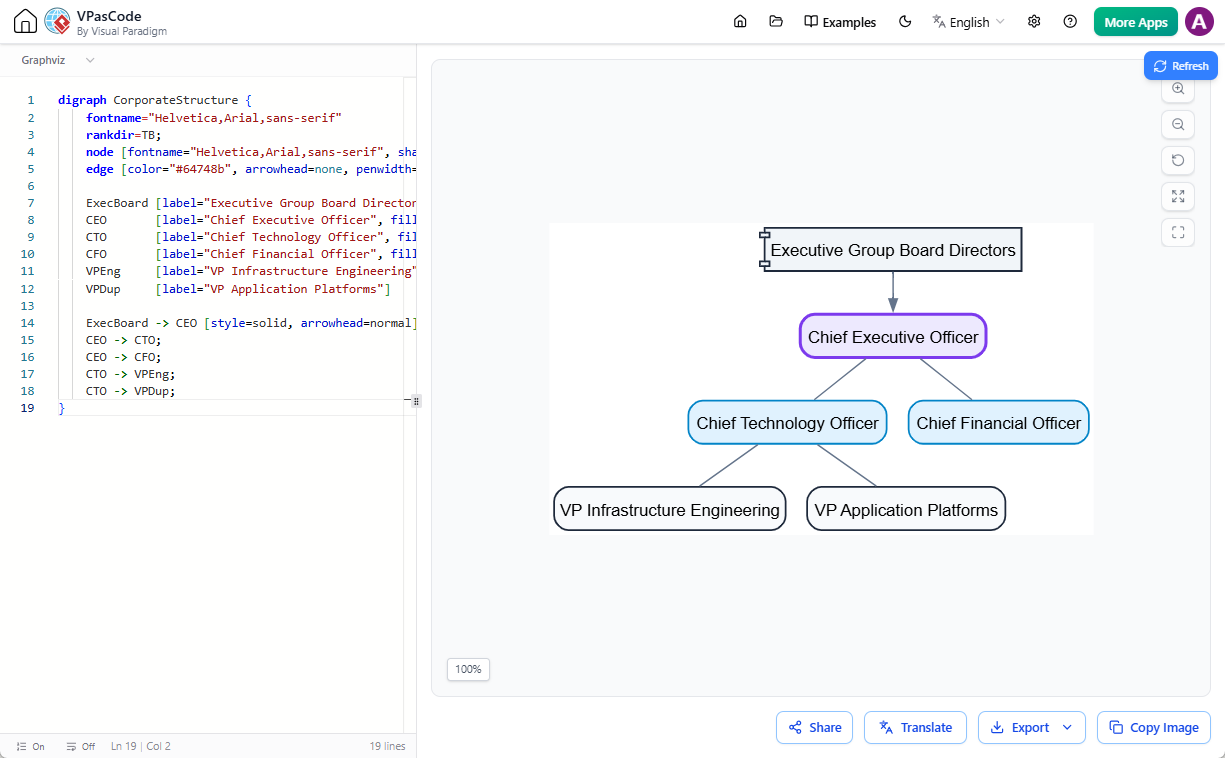Click the Translate button
1225x758 pixels.
915,727
